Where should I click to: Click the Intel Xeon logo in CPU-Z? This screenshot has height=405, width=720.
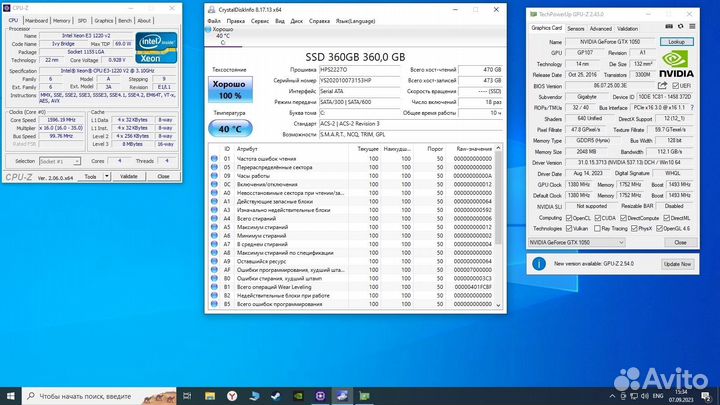(x=156, y=48)
